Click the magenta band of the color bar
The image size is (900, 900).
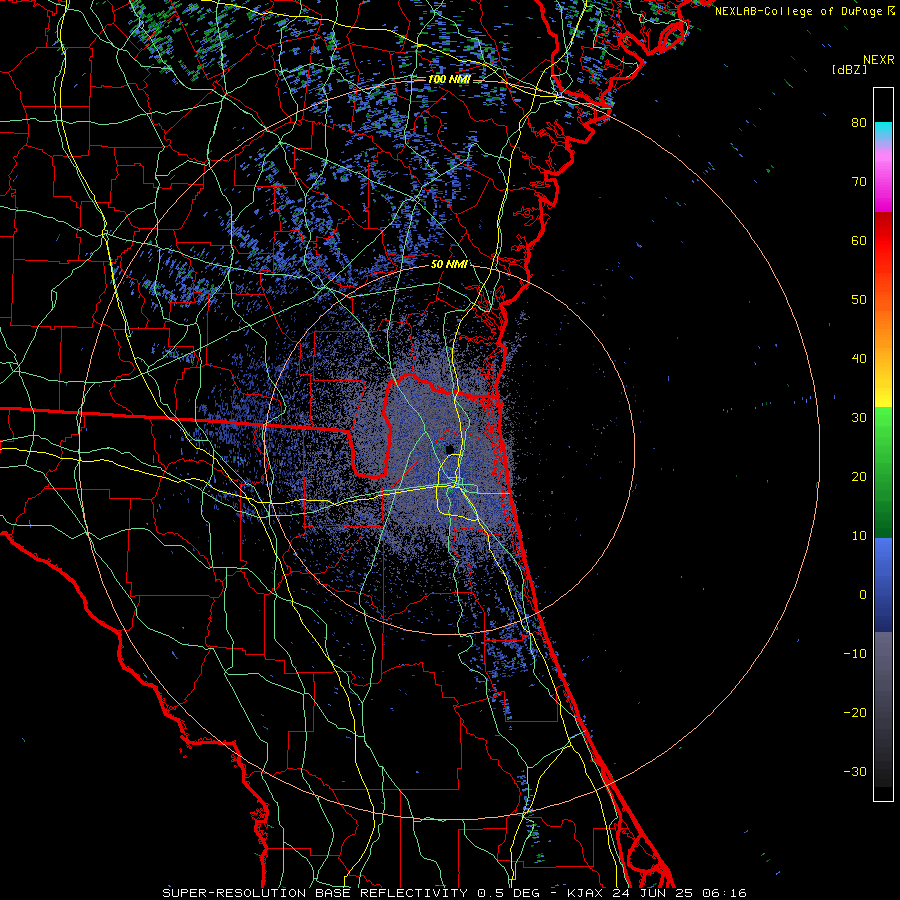[883, 184]
